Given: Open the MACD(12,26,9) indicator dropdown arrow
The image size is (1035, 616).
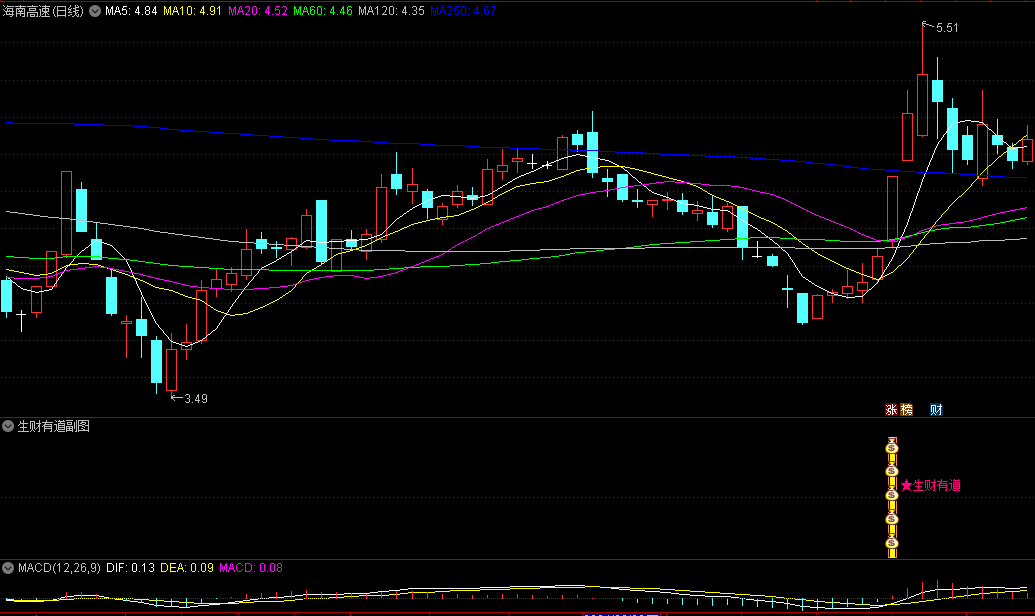Looking at the screenshot, I should tap(8, 568).
